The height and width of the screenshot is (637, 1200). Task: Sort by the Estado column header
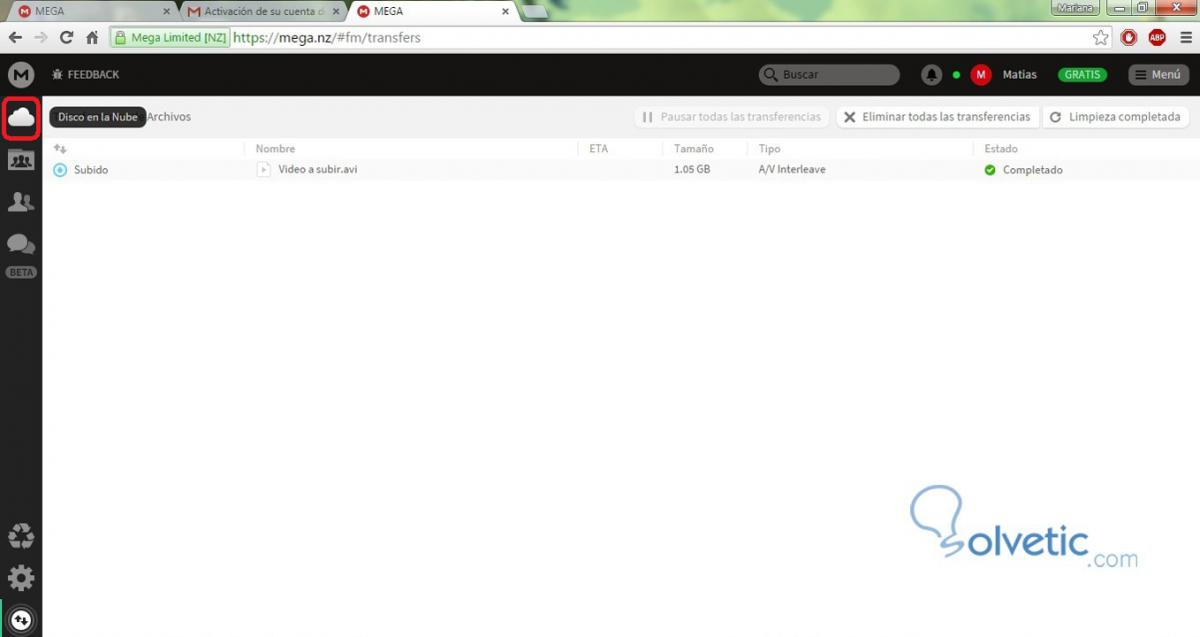(x=1000, y=149)
